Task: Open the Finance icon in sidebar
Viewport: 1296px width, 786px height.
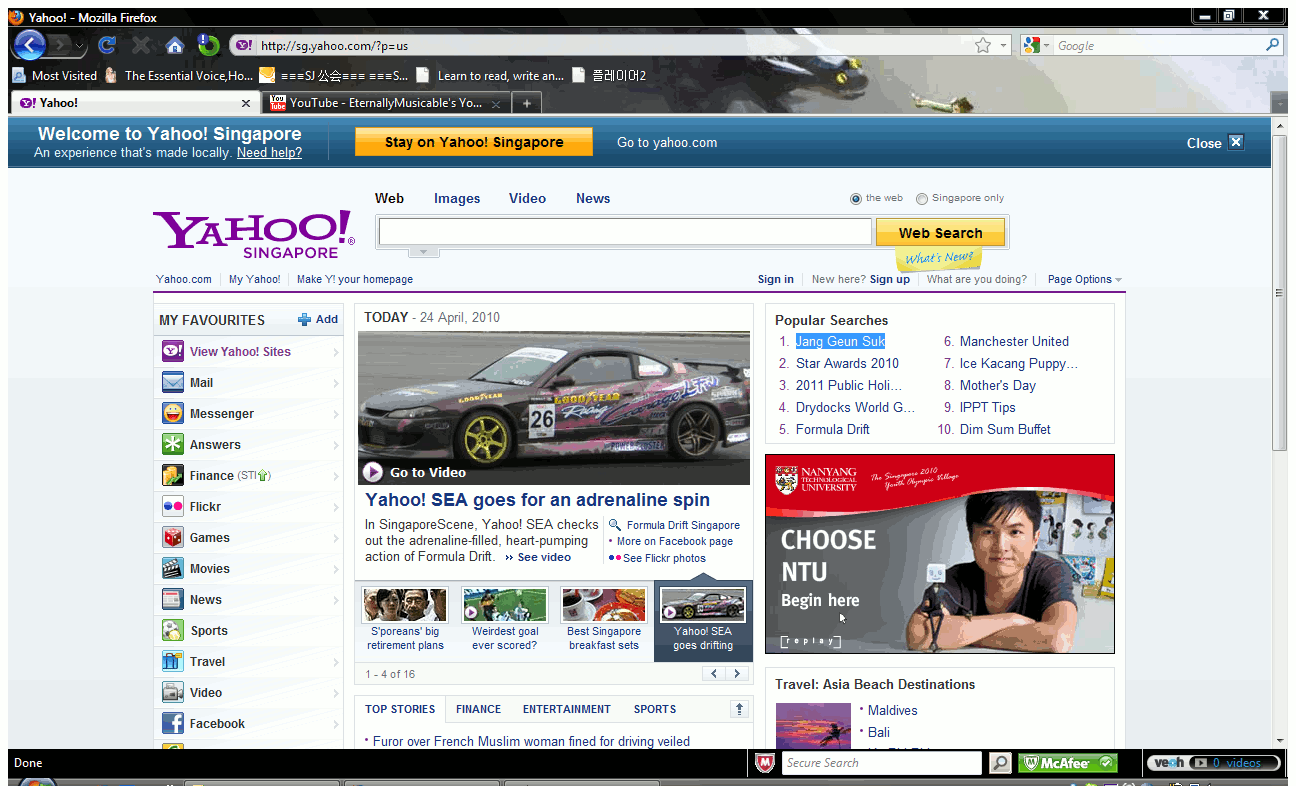Action: click(173, 475)
